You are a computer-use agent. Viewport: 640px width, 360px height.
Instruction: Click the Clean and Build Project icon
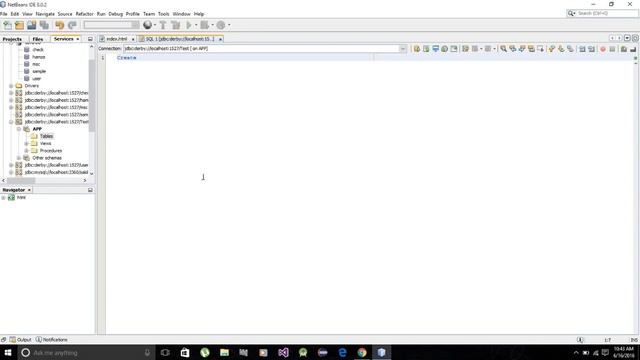click(x=176, y=25)
